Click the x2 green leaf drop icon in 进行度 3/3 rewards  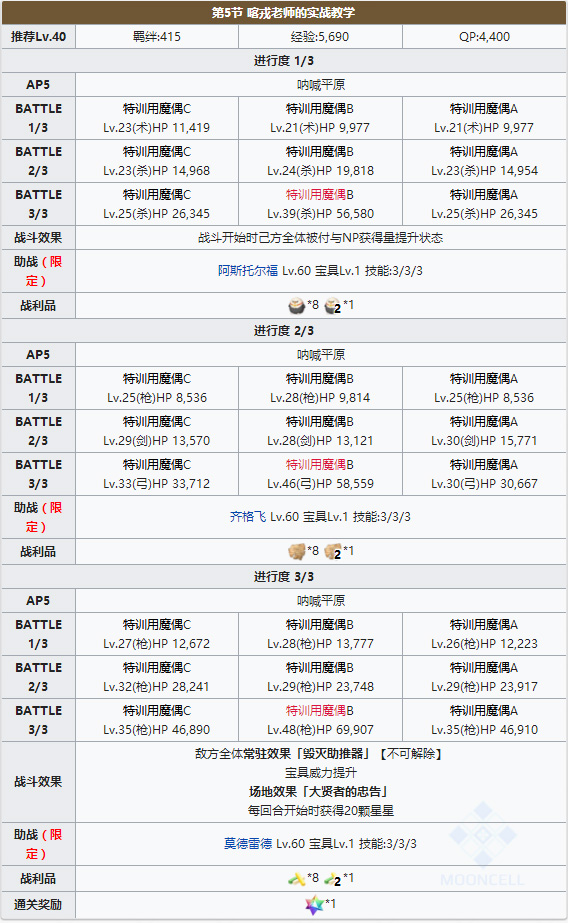point(333,879)
